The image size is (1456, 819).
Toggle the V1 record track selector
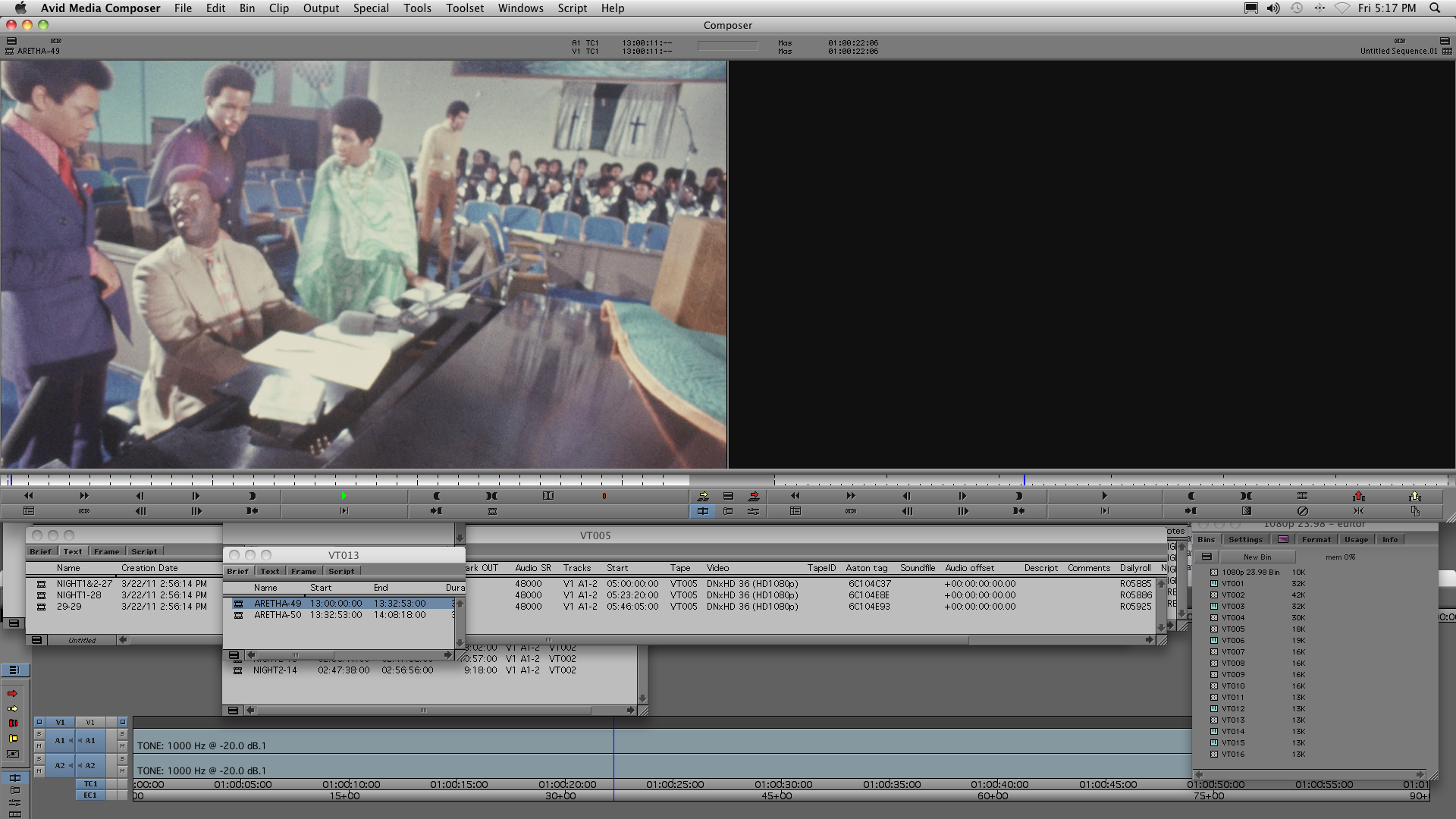(90, 722)
